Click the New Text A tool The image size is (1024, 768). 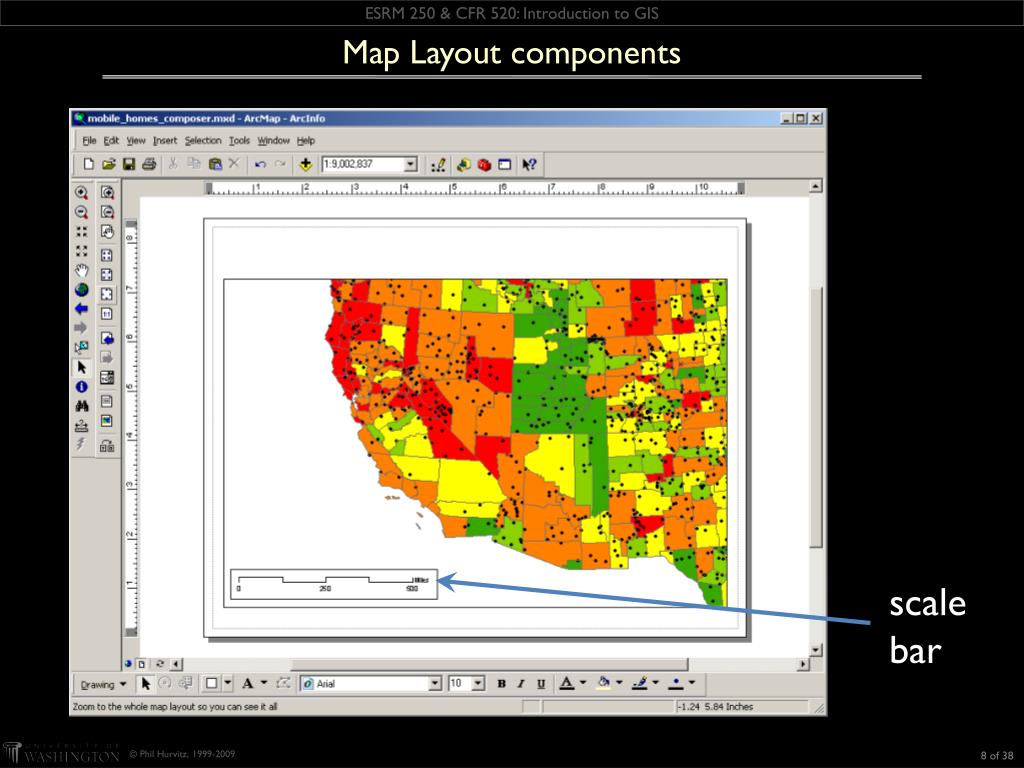pyautogui.click(x=248, y=684)
